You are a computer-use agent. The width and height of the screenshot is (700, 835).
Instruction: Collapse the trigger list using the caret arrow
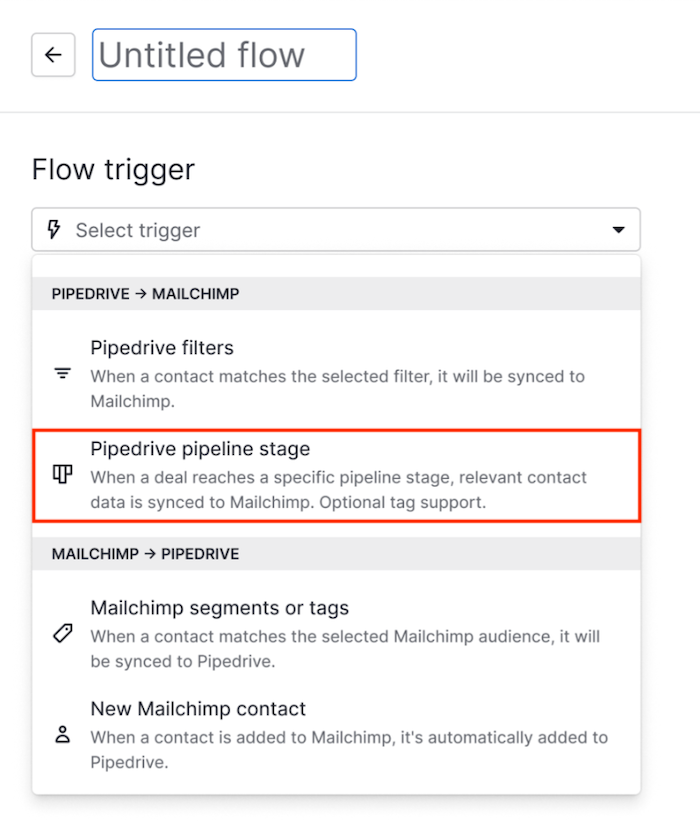pos(617,230)
